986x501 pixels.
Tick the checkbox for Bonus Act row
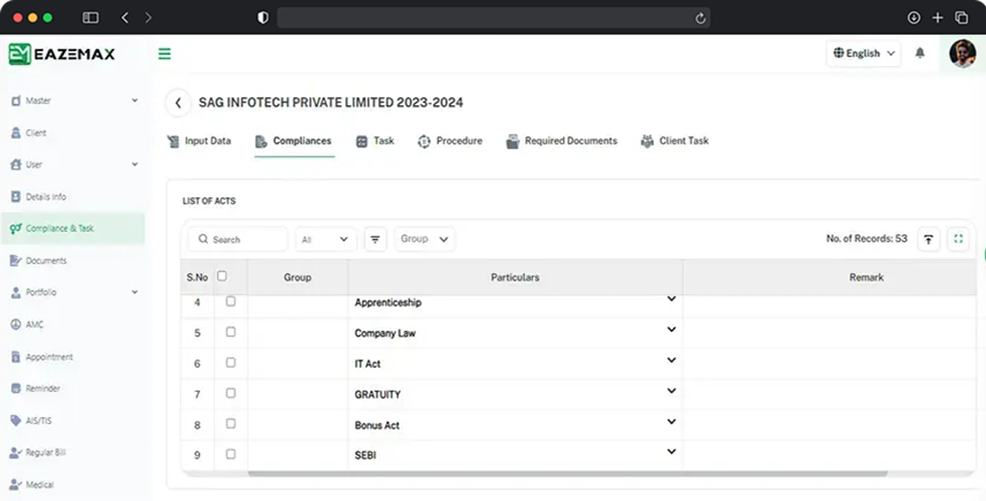[231, 424]
